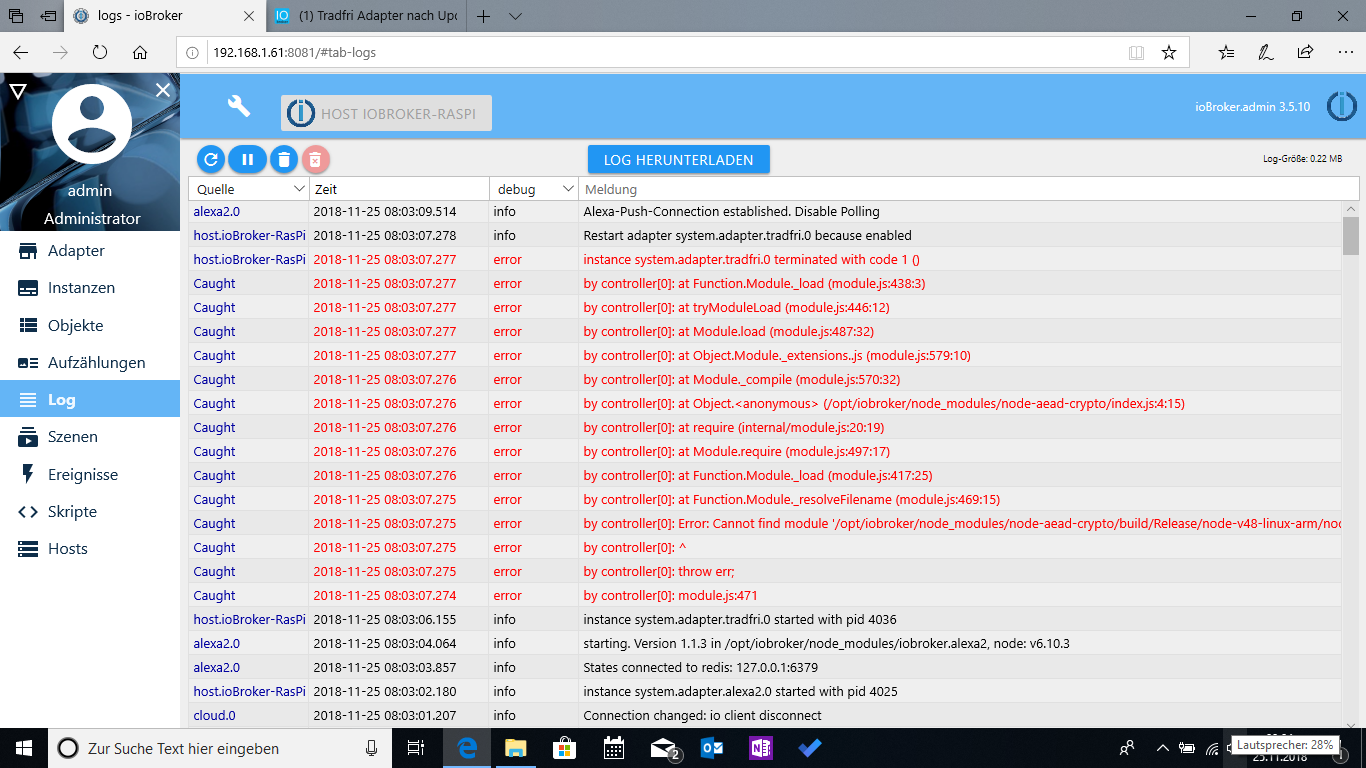Go to Instanzen in the sidebar
1366x768 pixels.
[x=90, y=288]
